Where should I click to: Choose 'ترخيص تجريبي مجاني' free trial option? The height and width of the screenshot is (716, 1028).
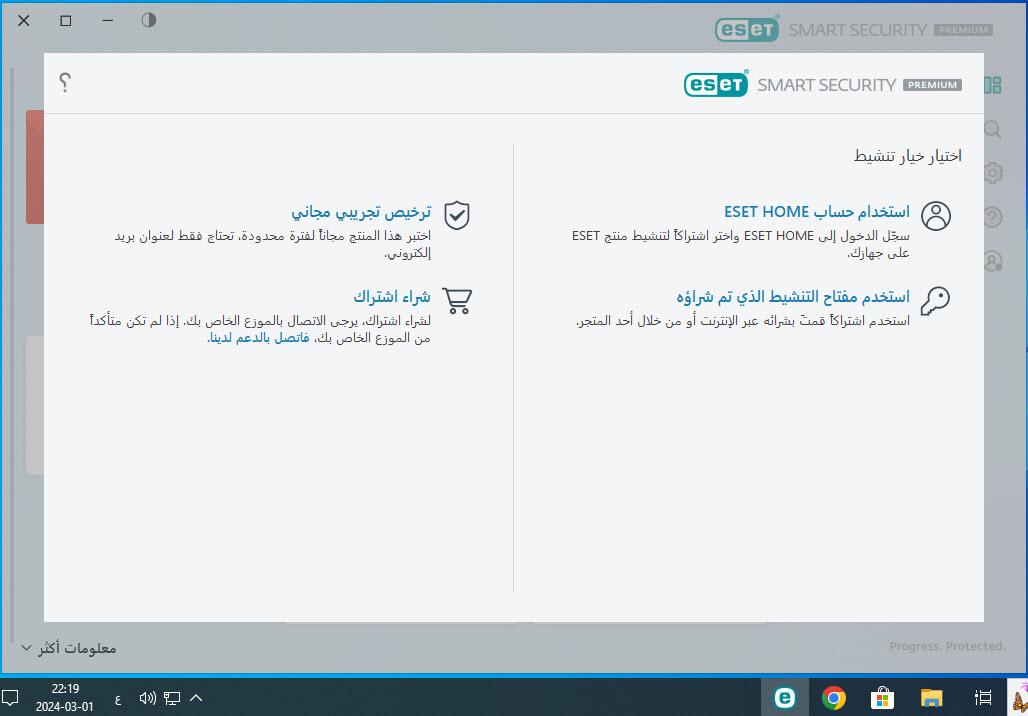pos(361,212)
